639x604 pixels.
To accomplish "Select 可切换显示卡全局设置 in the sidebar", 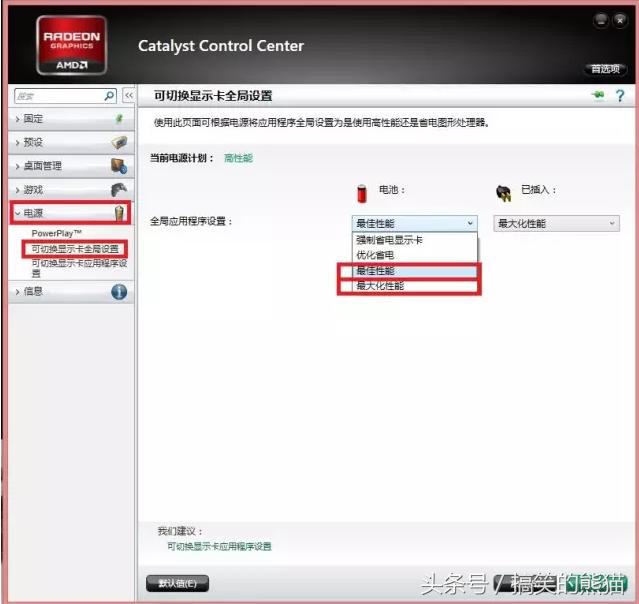I will coord(75,249).
